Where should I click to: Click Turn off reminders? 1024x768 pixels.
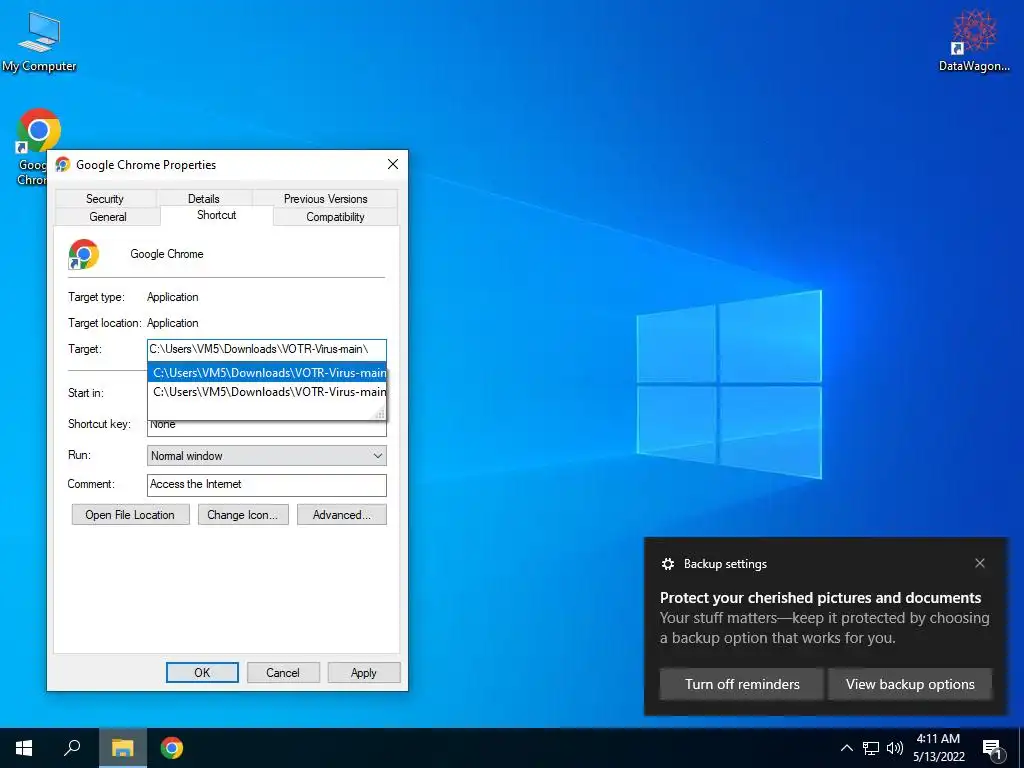pyautogui.click(x=742, y=684)
